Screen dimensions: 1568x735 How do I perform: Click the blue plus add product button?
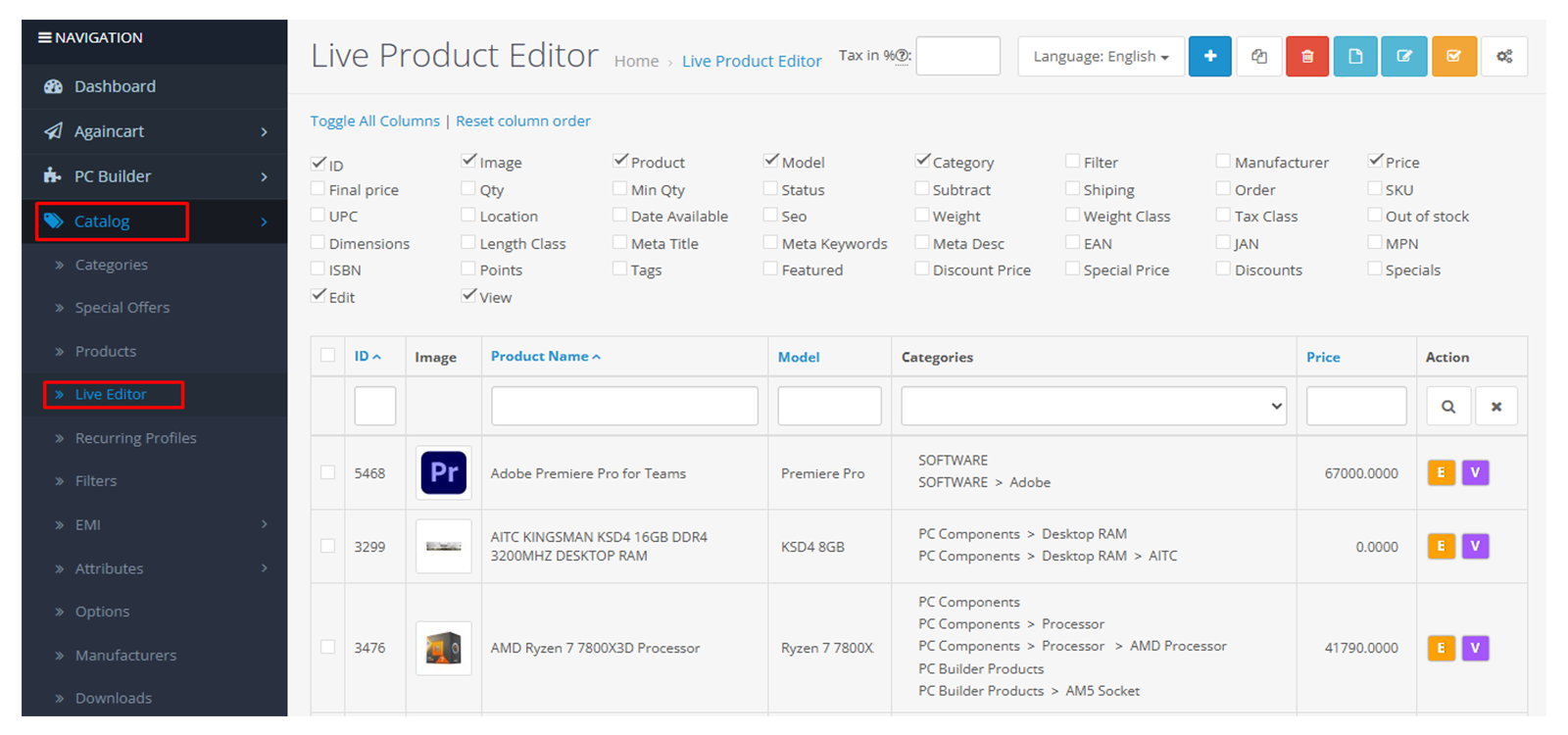[x=1210, y=57]
